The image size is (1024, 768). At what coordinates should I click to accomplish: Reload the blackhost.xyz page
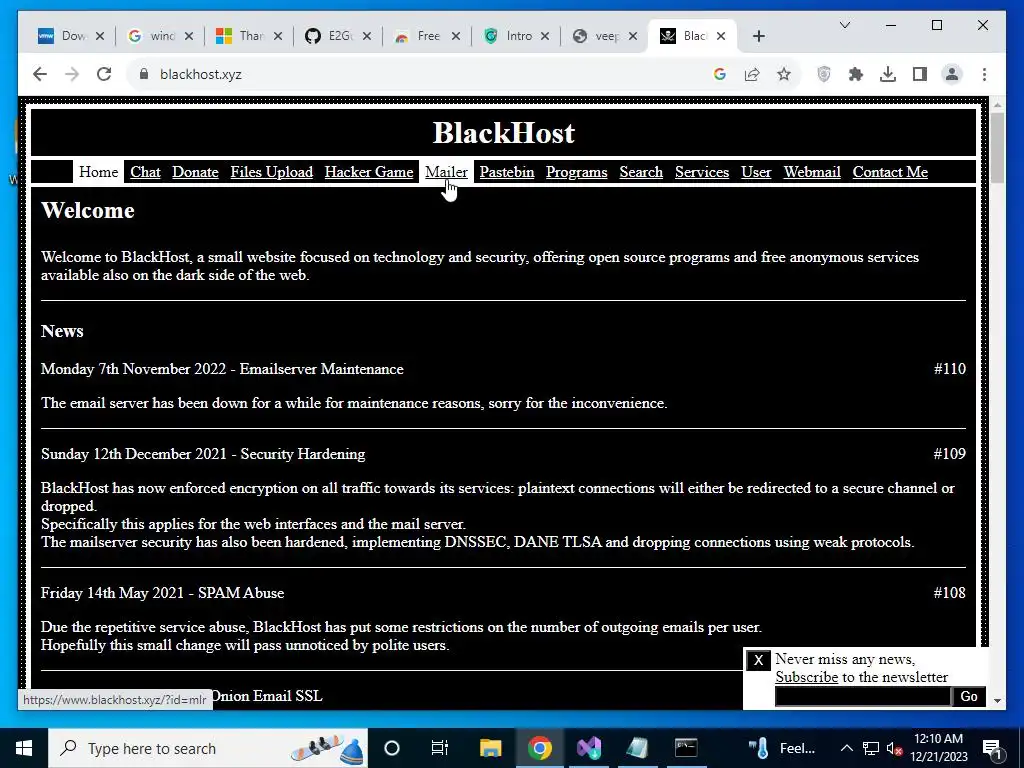point(104,74)
